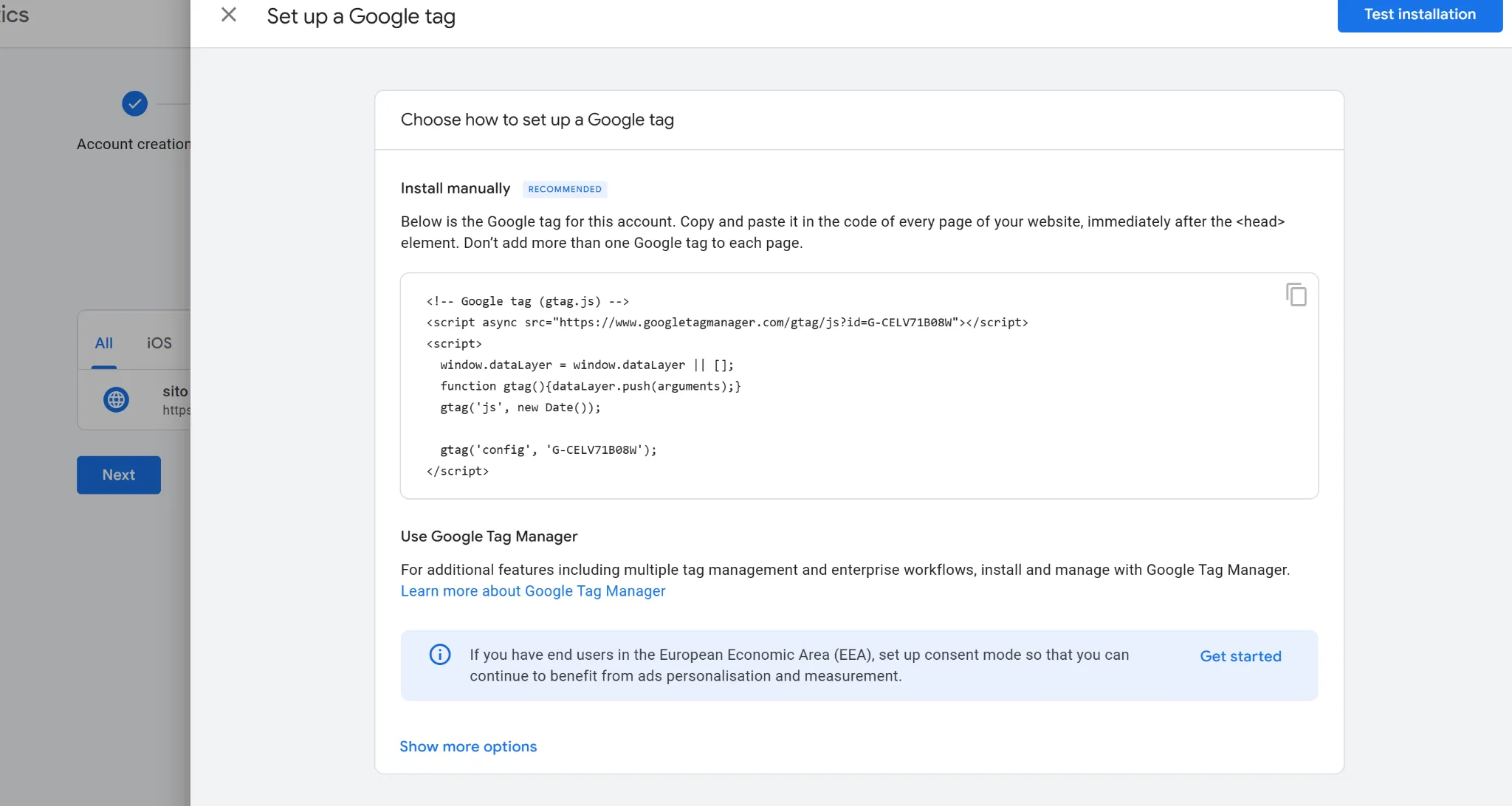
Task: Click the Account creation step label
Action: click(x=133, y=144)
